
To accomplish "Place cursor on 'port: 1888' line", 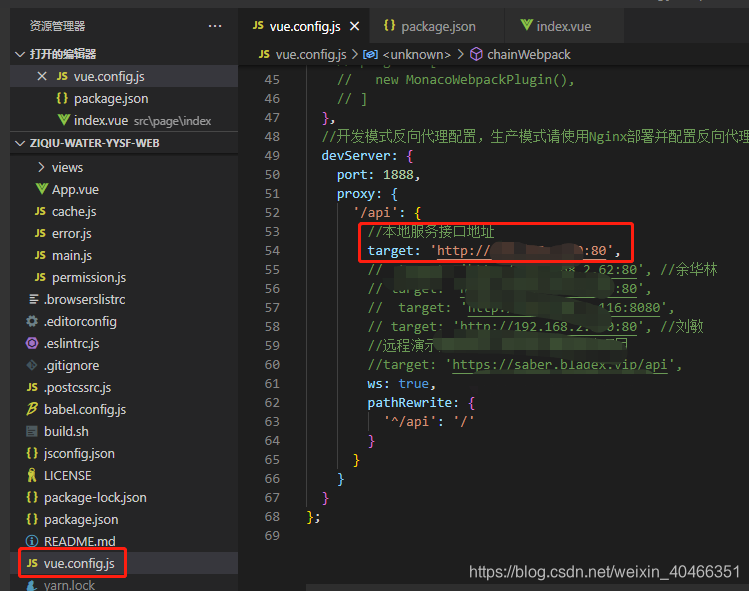I will tap(378, 175).
